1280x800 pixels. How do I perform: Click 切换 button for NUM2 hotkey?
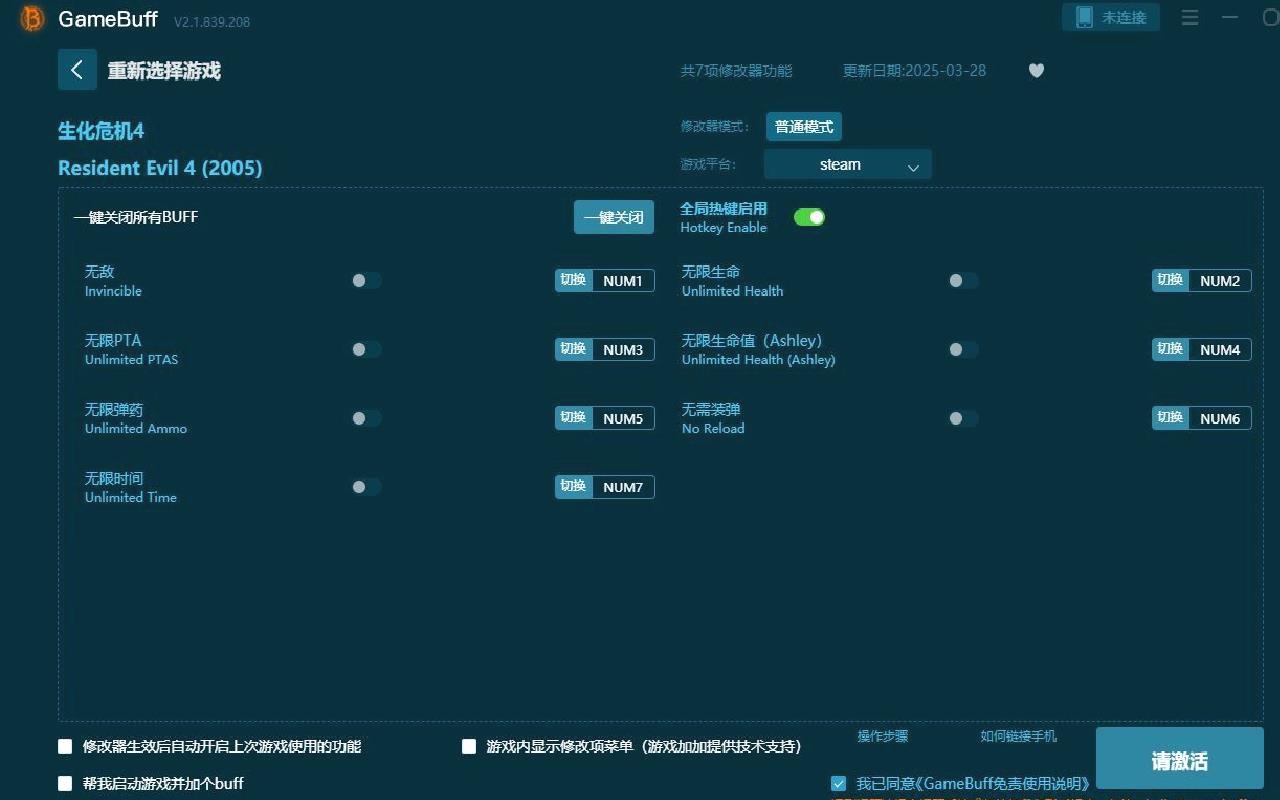pos(1171,280)
